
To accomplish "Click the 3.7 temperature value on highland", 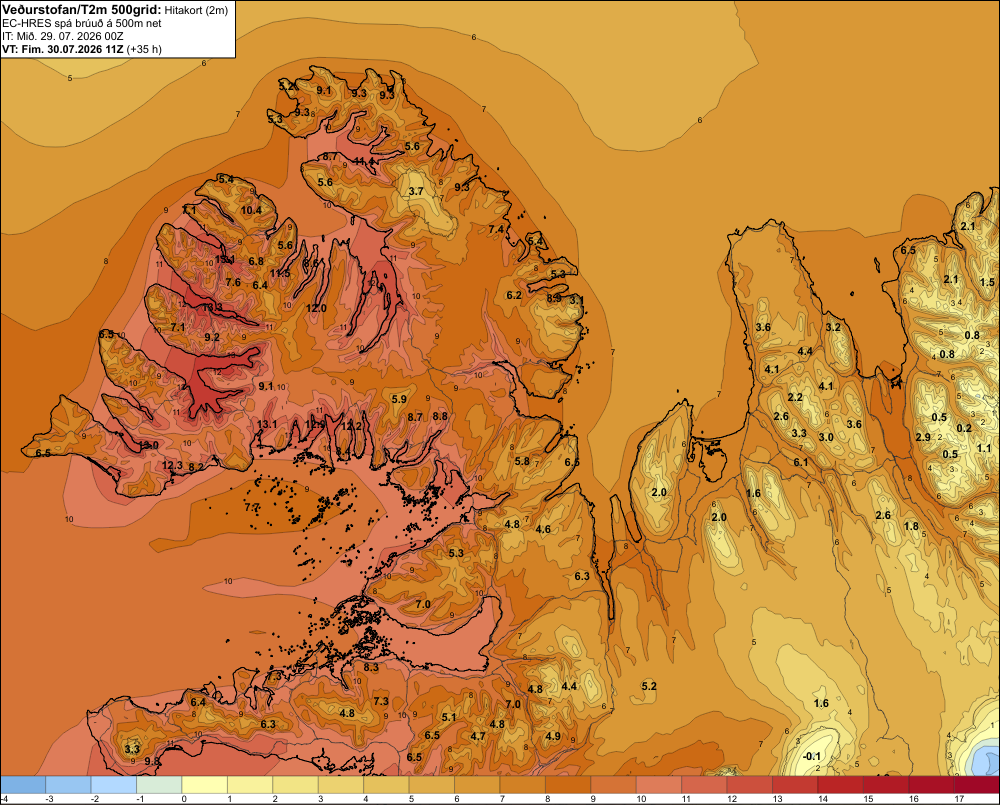I will 416,191.
